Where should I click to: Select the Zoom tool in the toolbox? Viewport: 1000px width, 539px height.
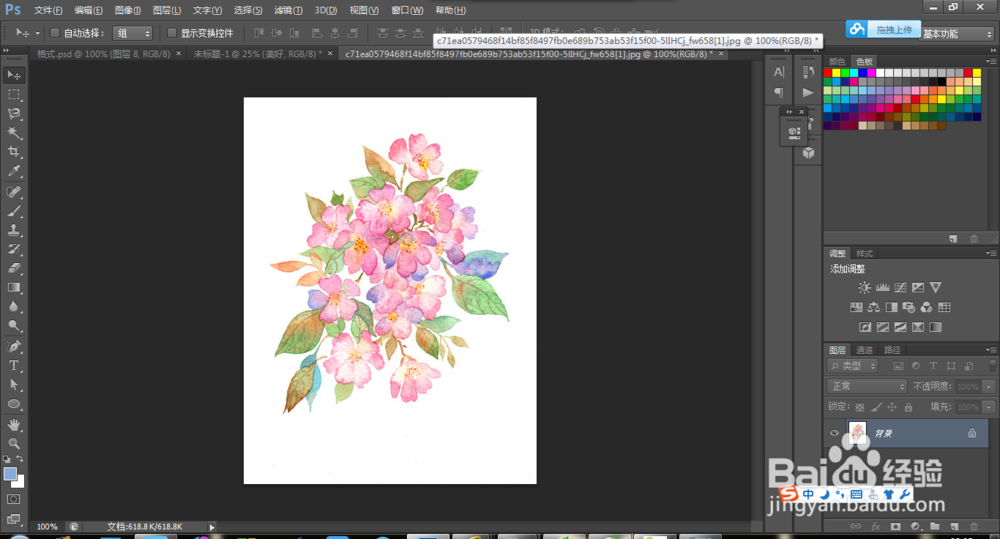point(13,443)
